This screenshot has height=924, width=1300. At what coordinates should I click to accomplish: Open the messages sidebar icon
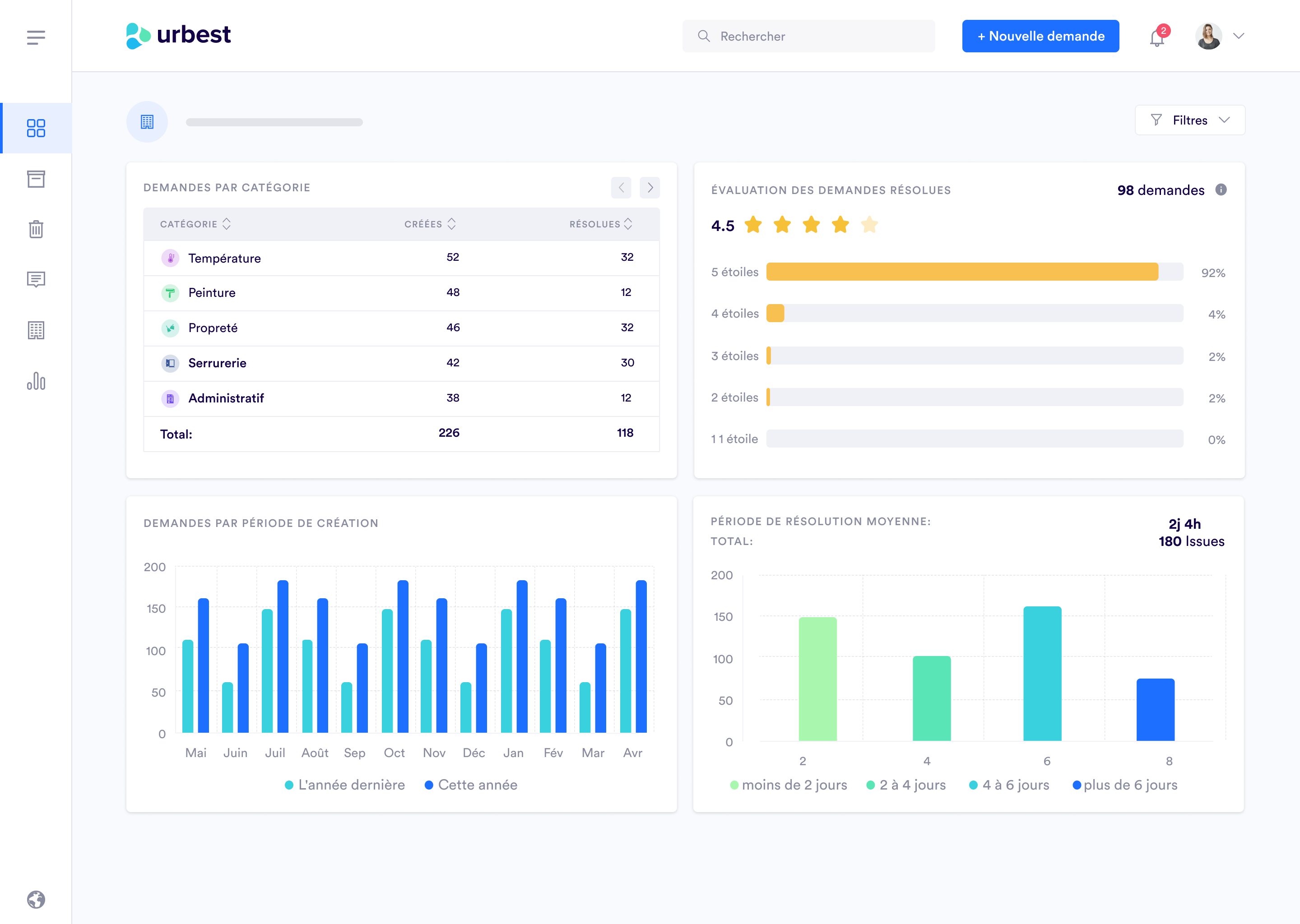click(36, 279)
